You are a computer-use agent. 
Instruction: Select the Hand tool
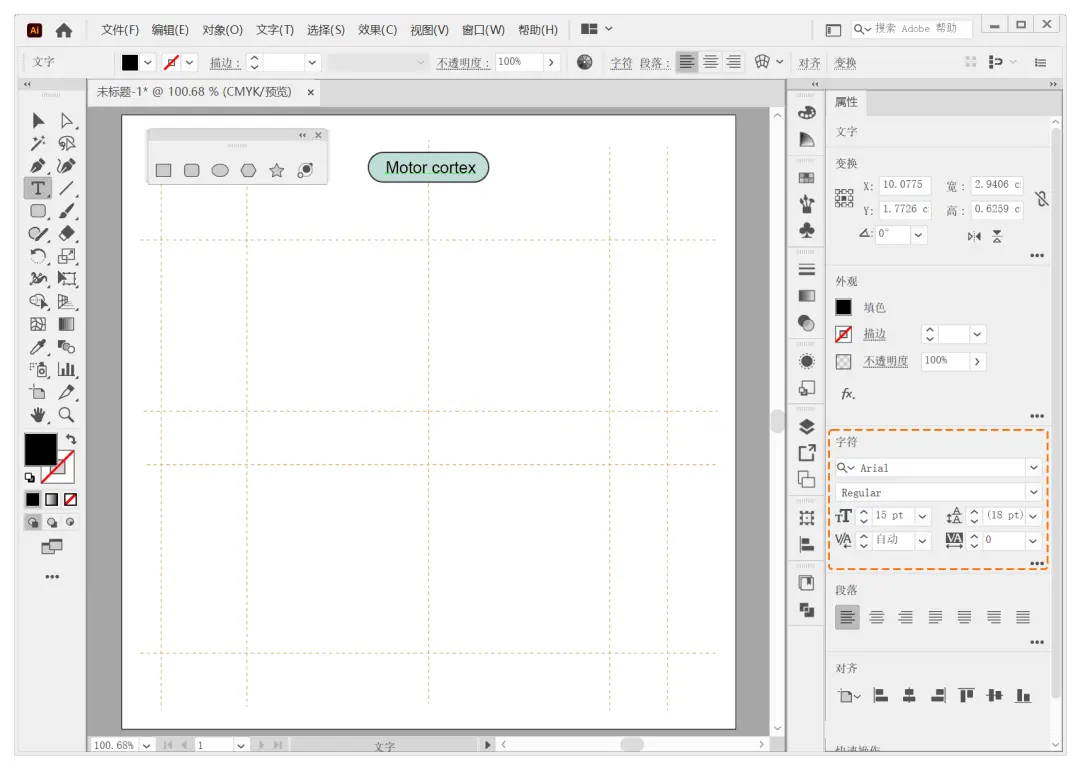coord(38,414)
